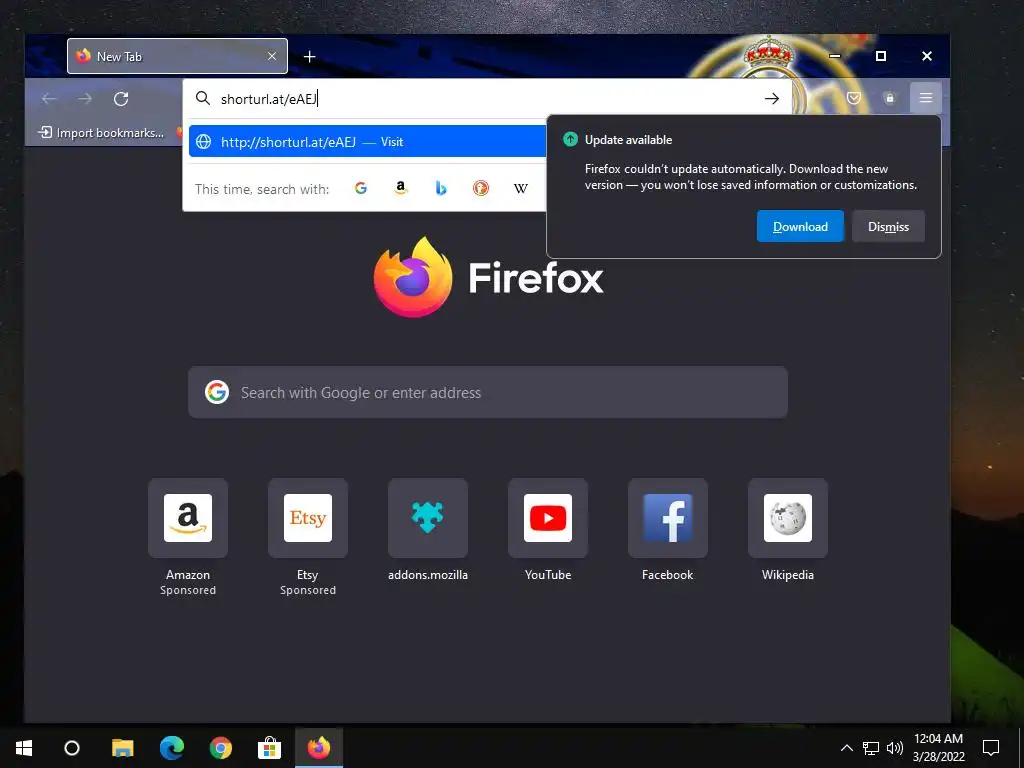Viewport: 1024px width, 768px height.
Task: Open the Windows Start menu
Action: click(x=24, y=748)
